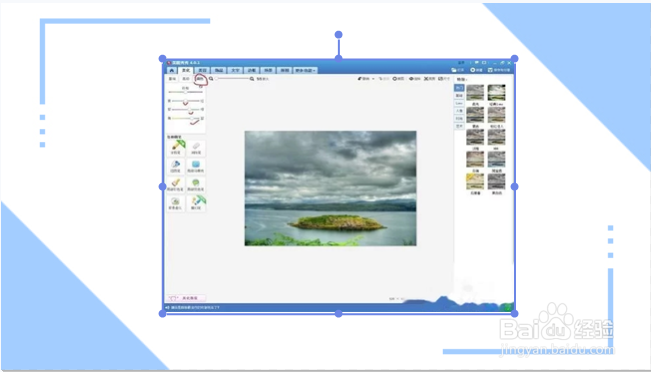Switch to the 拼图 collage tab
Screen dimensions: 651x372
click(x=285, y=71)
